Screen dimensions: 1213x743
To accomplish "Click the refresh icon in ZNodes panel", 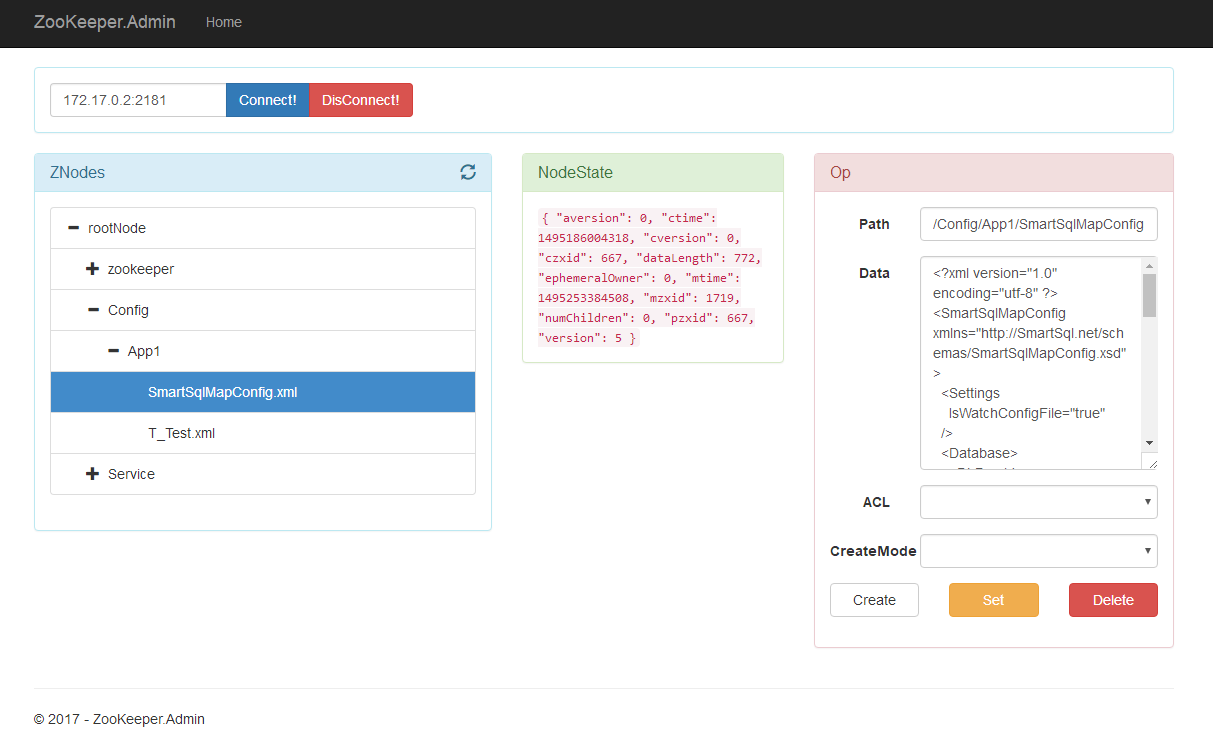I will (x=467, y=172).
